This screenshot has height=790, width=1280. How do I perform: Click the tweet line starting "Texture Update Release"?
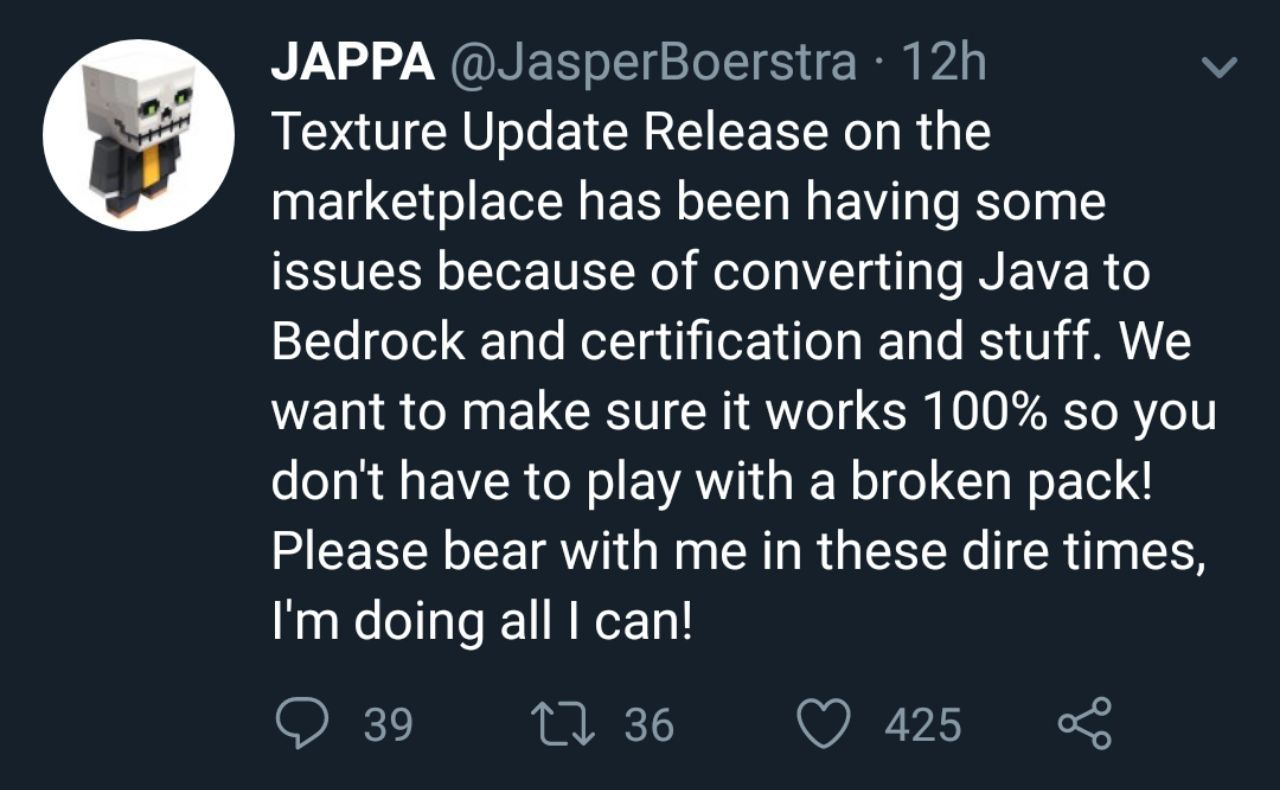631,134
